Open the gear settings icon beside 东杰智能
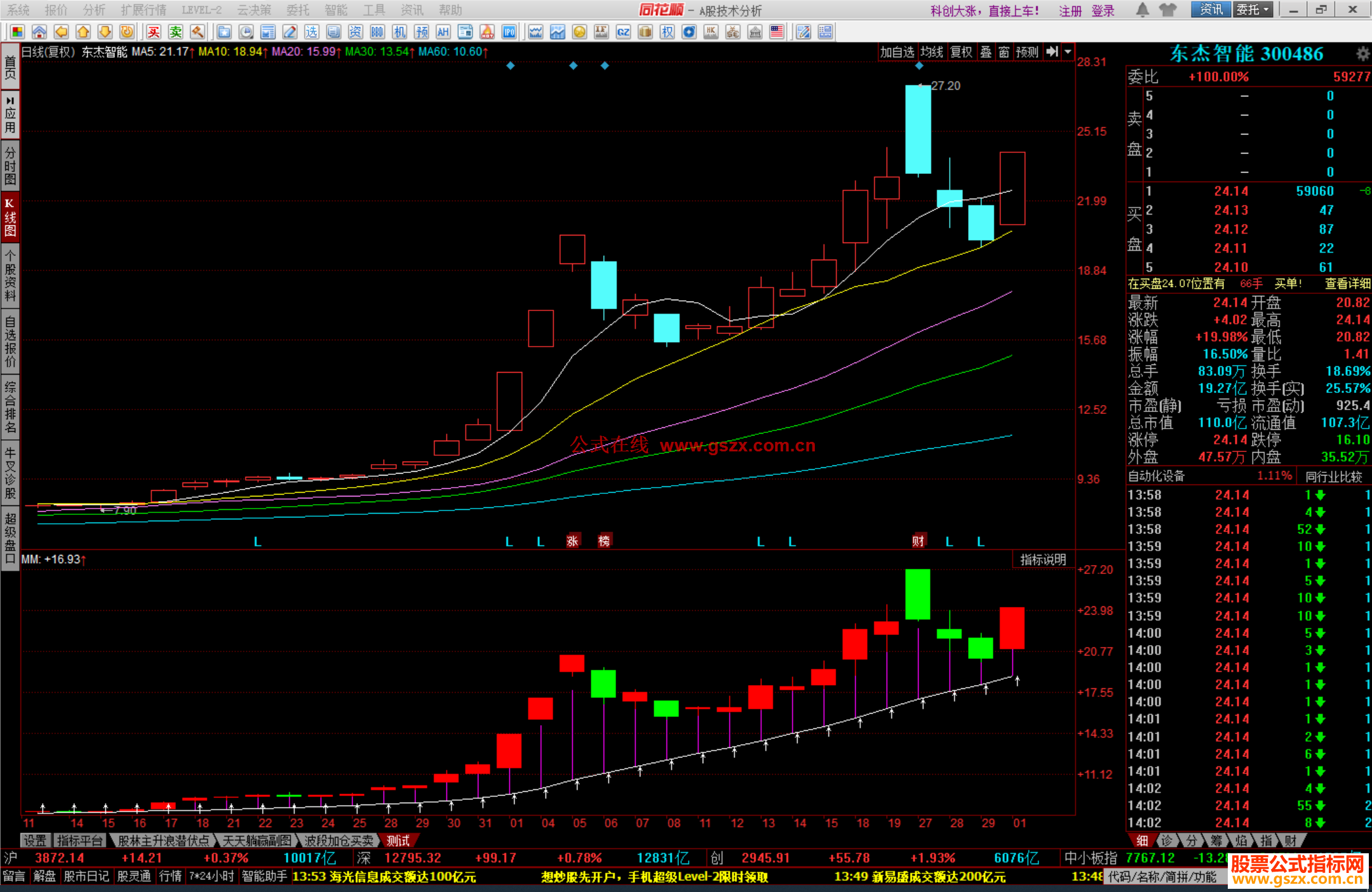 tap(1362, 54)
